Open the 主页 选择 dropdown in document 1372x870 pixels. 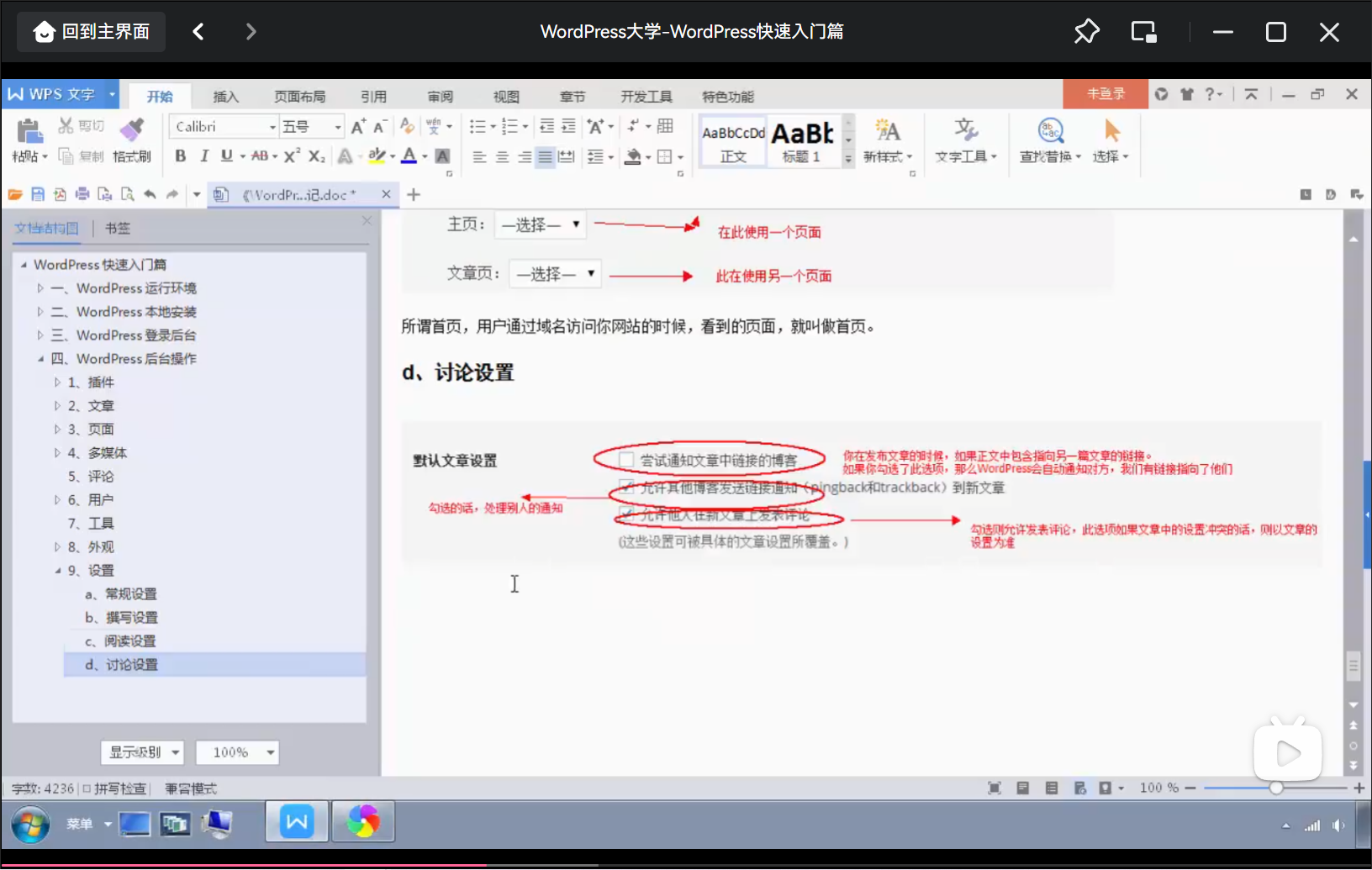click(x=541, y=224)
